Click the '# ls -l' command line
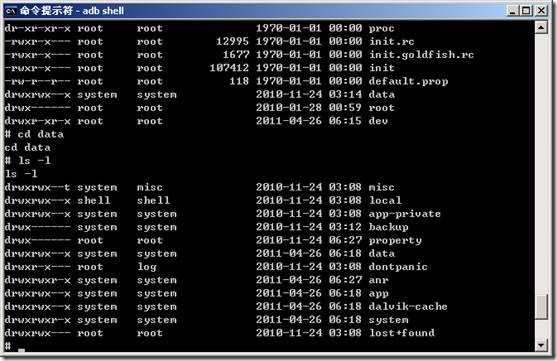 pos(28,161)
